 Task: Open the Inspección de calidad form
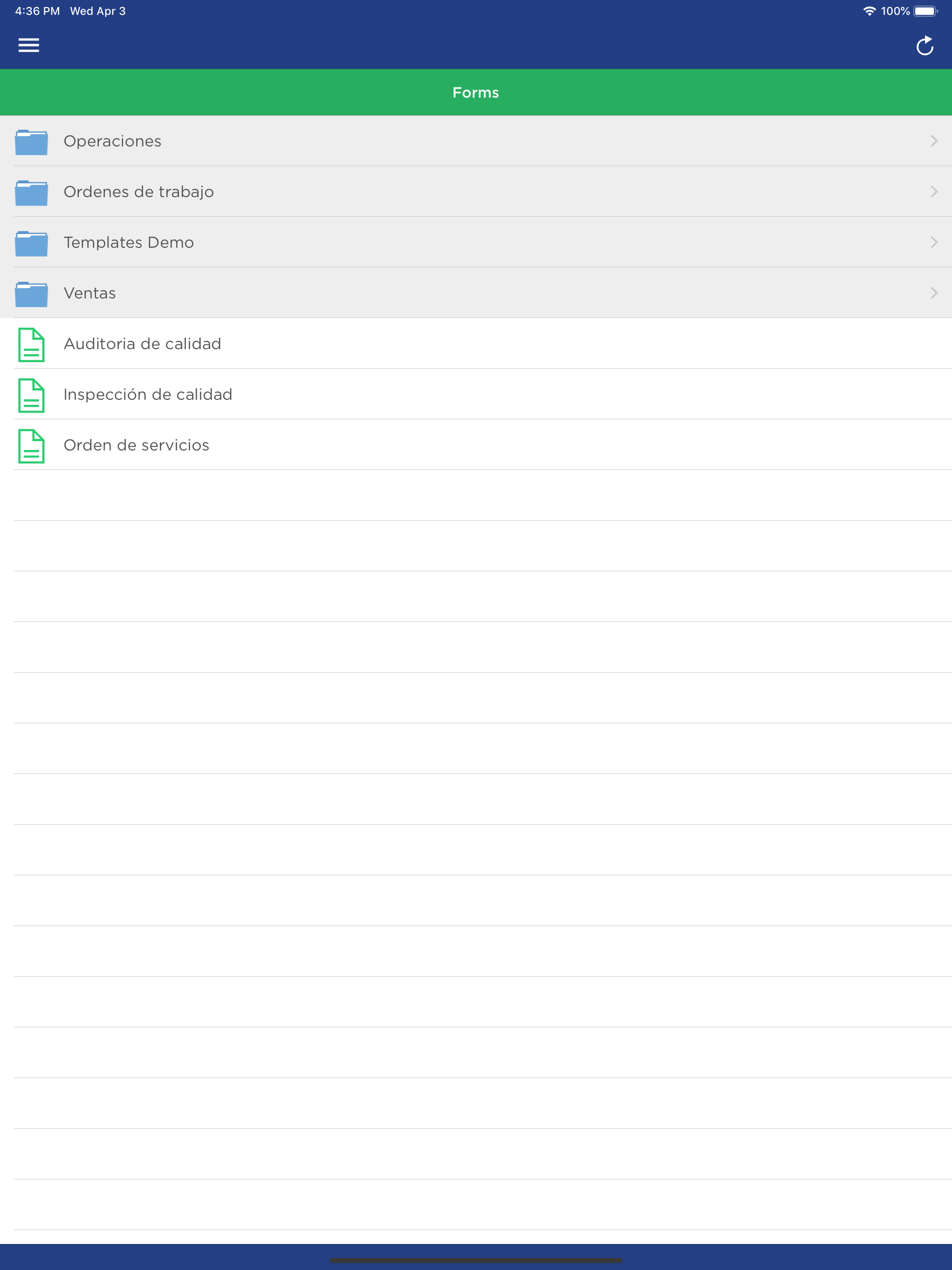[476, 394]
